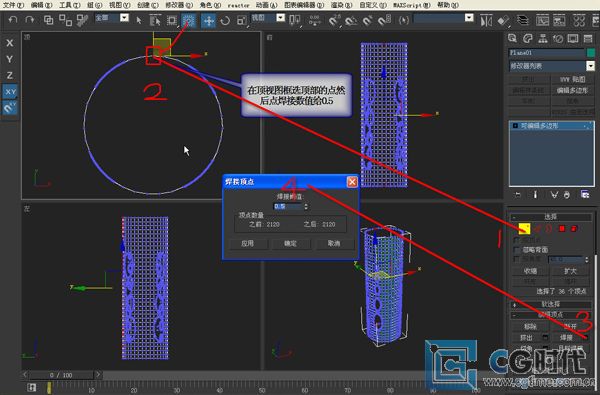Click 确定 in weld vertices dialog
The width and height of the screenshot is (600, 395).
291,243
